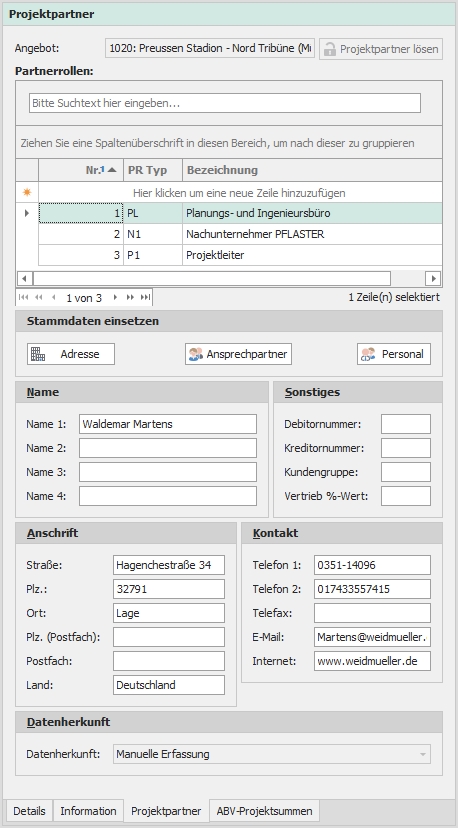This screenshot has height=828, width=458.
Task: Go to previous page in navigator
Action: coord(39,297)
